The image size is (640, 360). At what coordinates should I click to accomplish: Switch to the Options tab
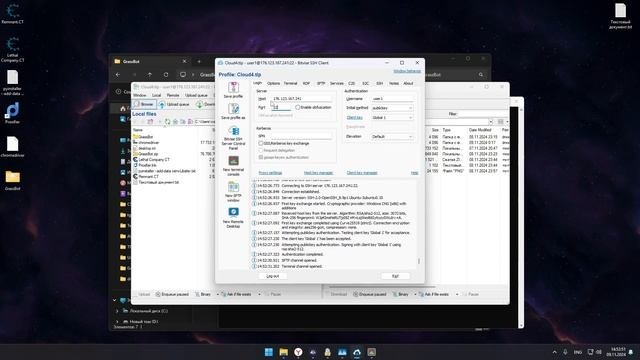pyautogui.click(x=273, y=83)
